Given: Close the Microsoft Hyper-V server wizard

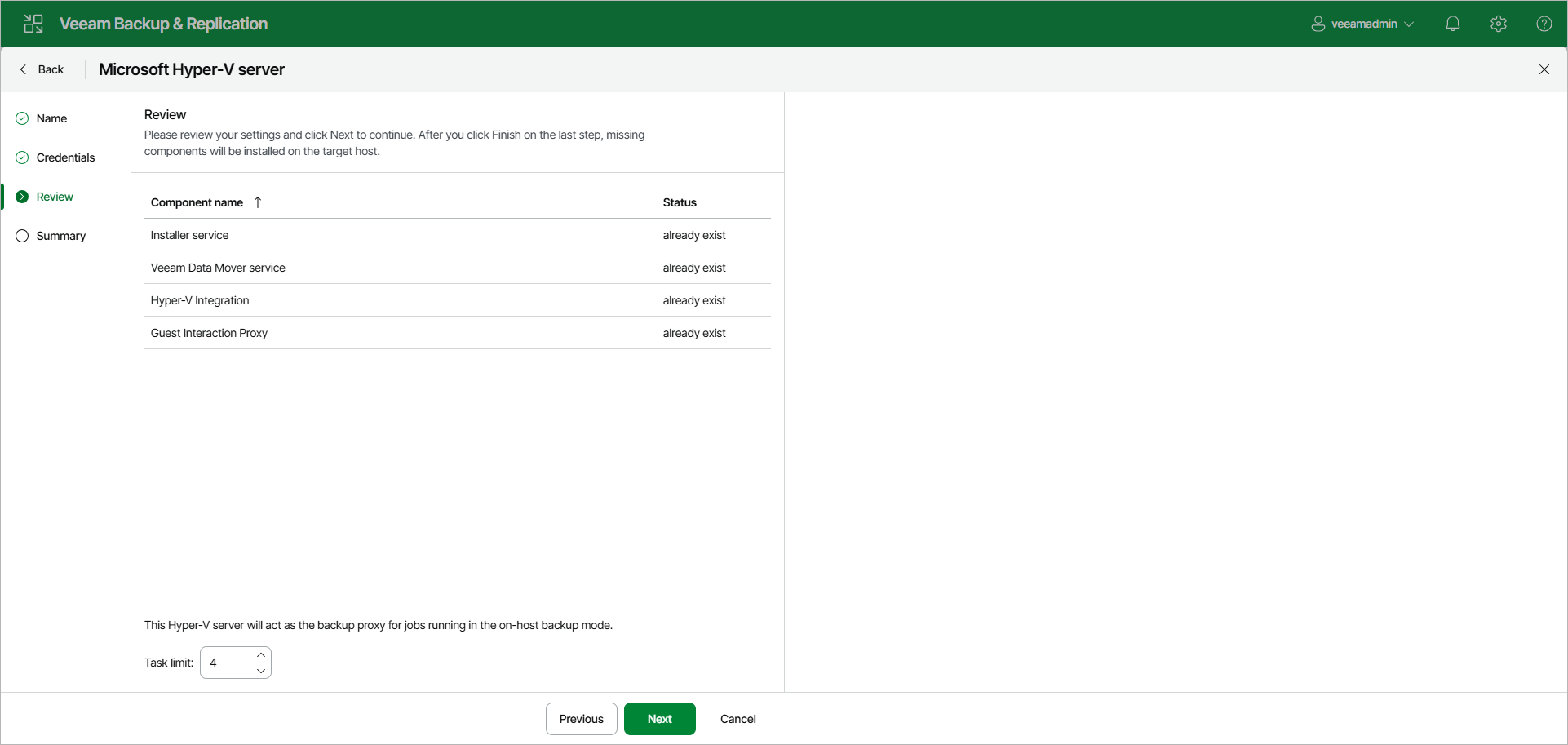Looking at the screenshot, I should (1544, 69).
